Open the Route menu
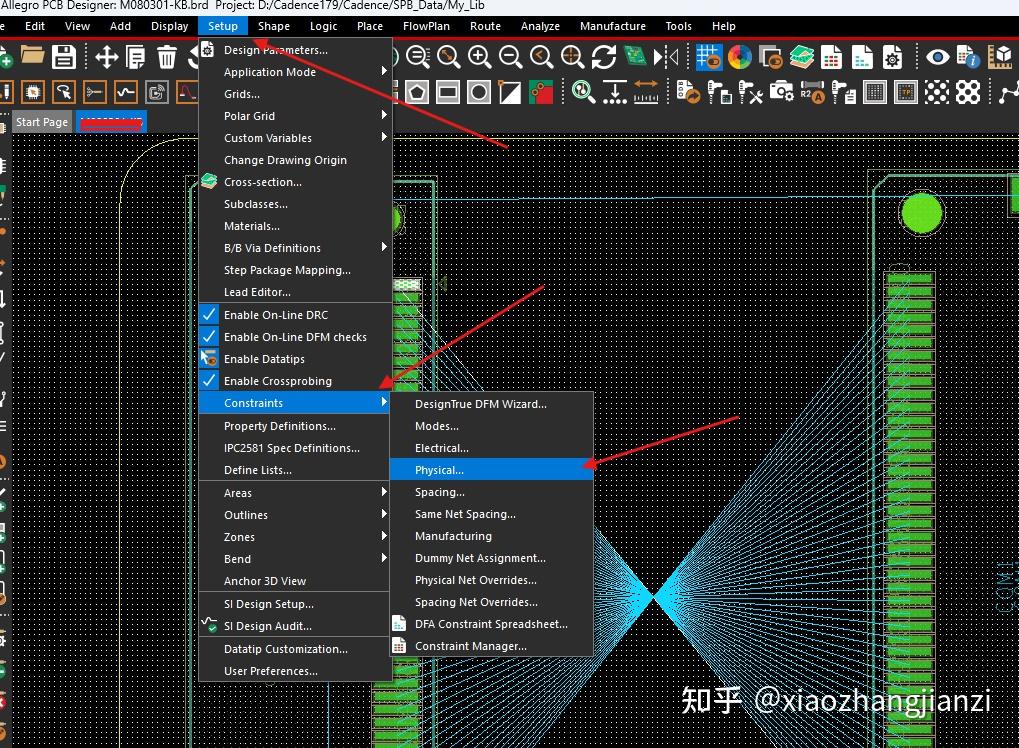This screenshot has height=748, width=1019. point(485,26)
